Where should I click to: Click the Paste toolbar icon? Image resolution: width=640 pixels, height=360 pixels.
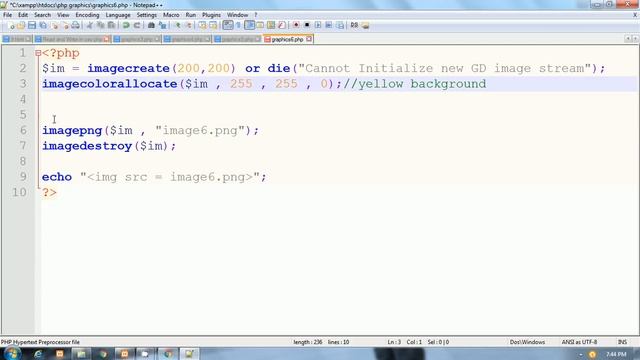(111, 25)
